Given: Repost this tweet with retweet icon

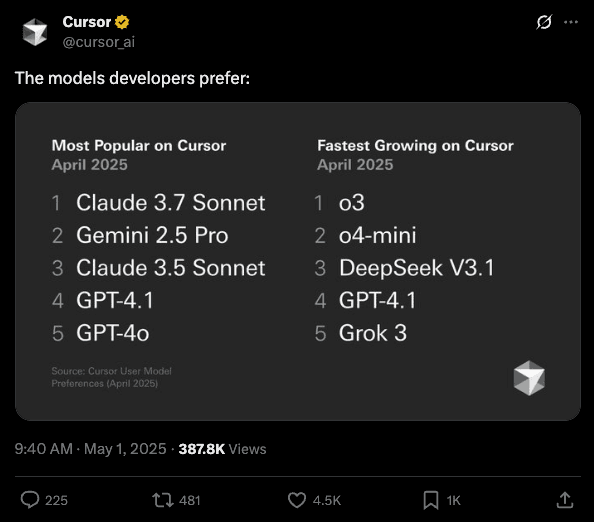Looking at the screenshot, I should pyautogui.click(x=163, y=500).
